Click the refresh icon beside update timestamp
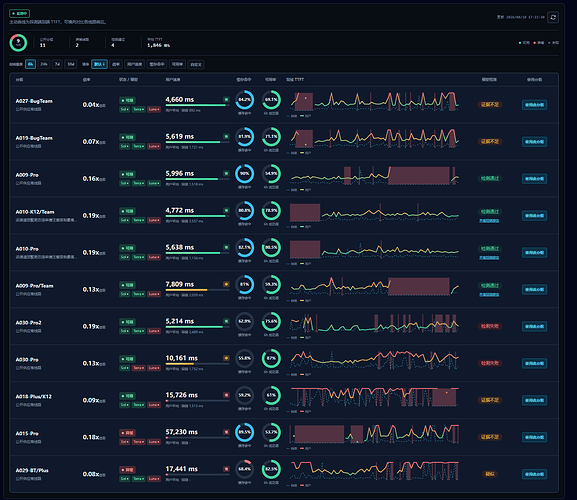Viewport: 577px width, 500px height. (x=553, y=17)
